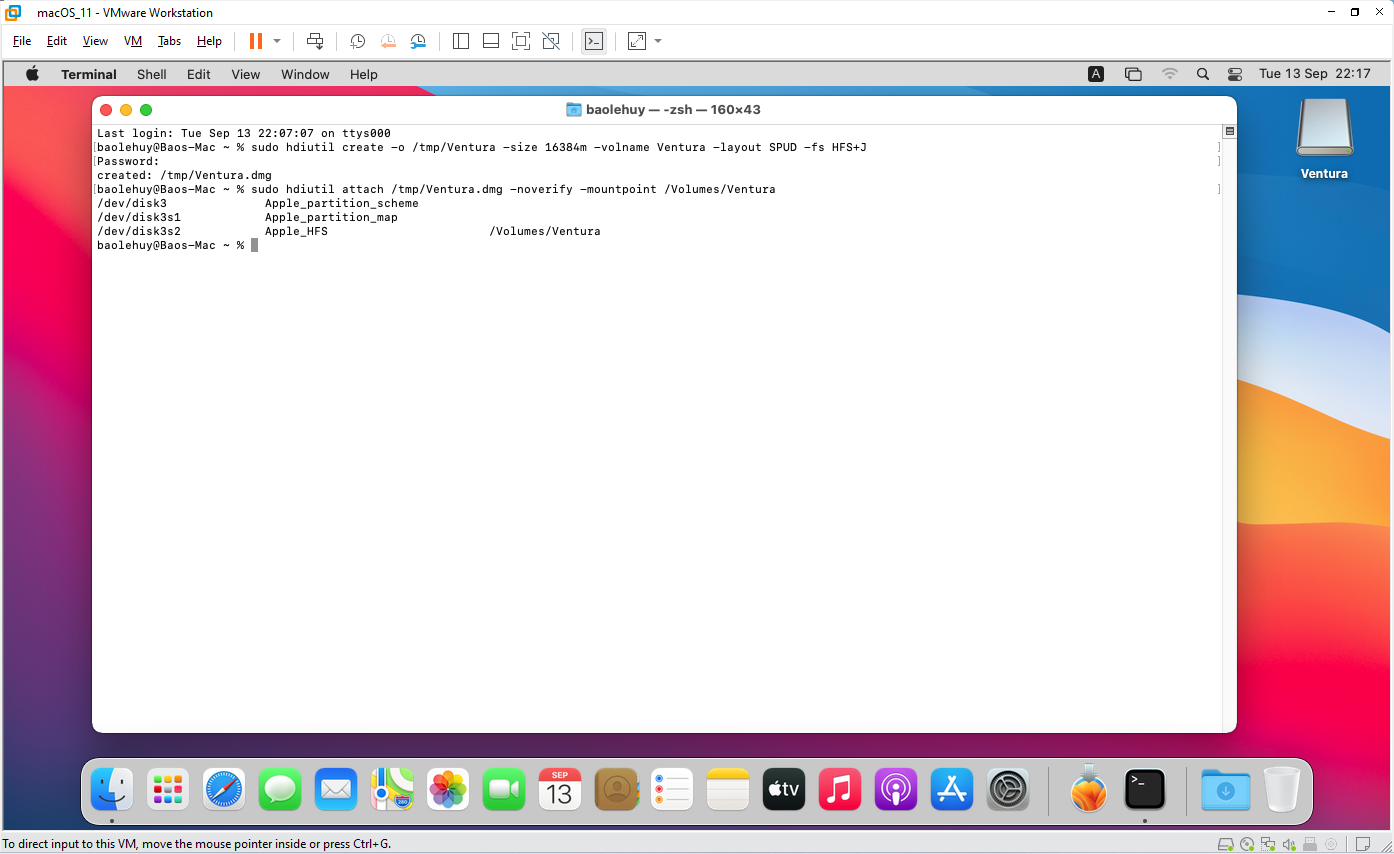The height and width of the screenshot is (854, 1394).
Task: Open App Store from the Dock
Action: click(x=952, y=790)
